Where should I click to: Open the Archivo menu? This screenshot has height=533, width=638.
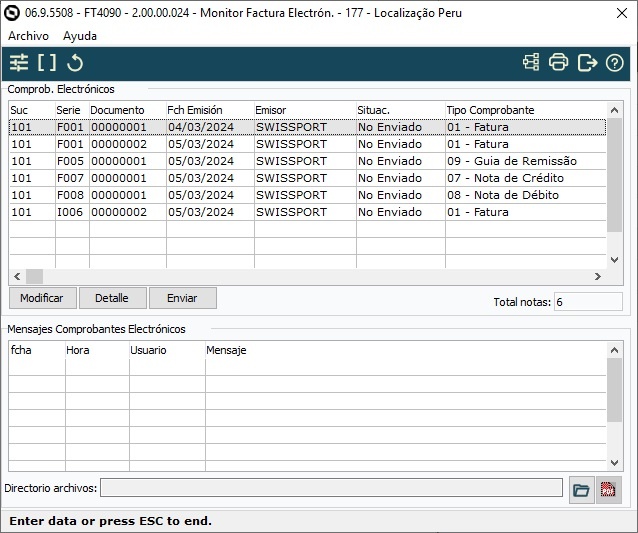coord(28,36)
